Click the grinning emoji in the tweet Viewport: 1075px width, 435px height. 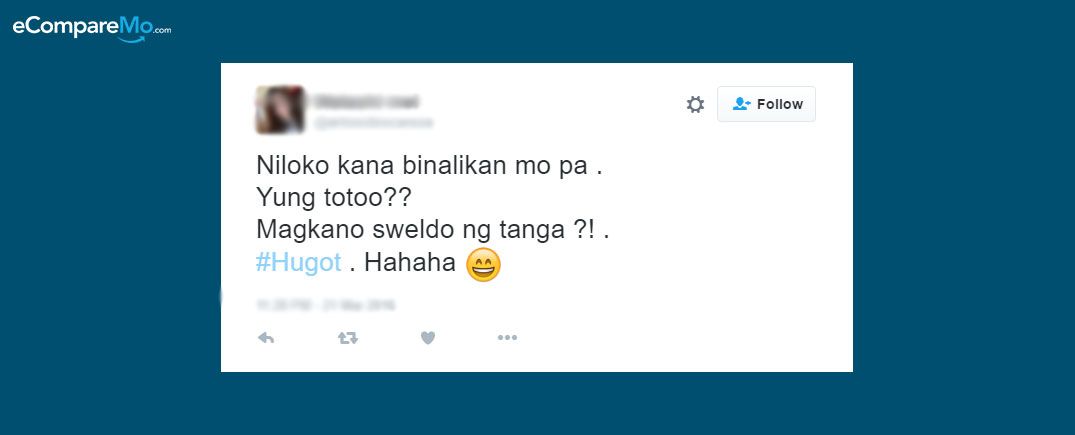click(x=483, y=265)
